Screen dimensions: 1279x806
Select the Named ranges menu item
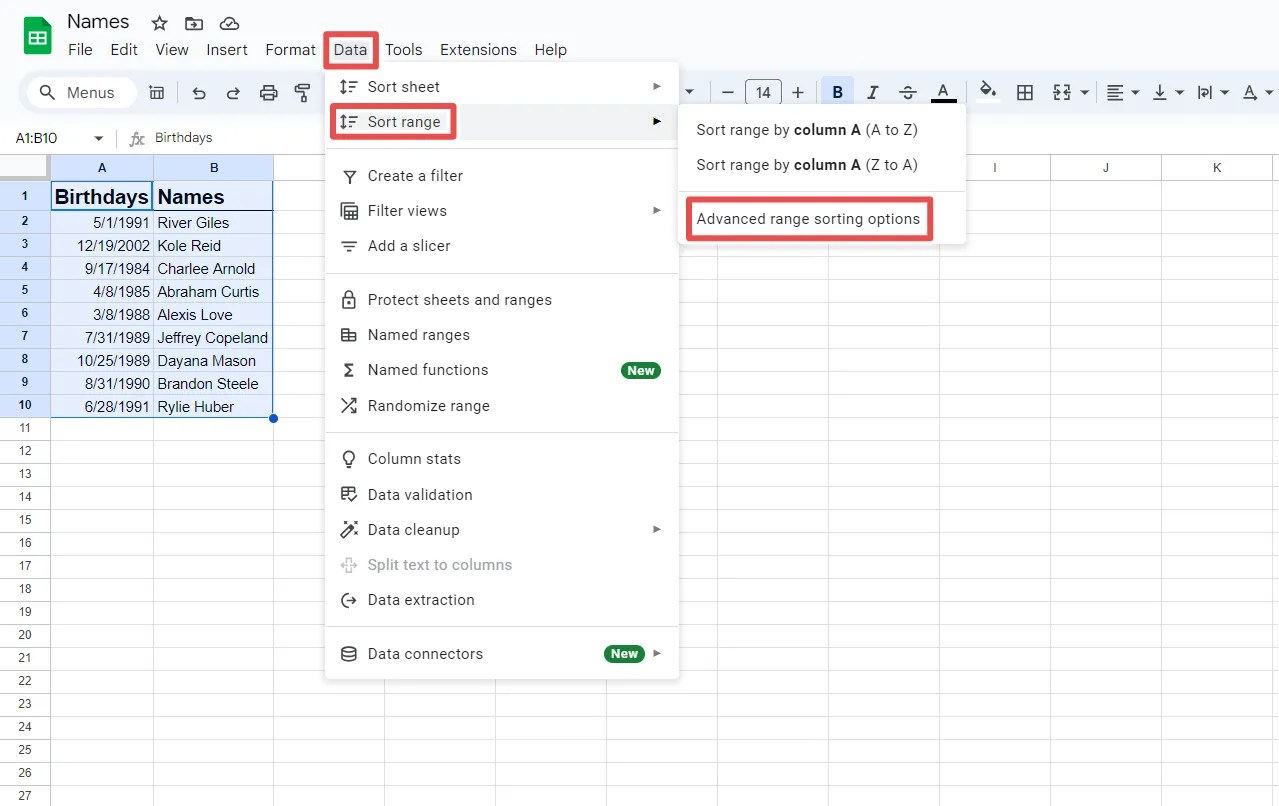[x=418, y=334]
